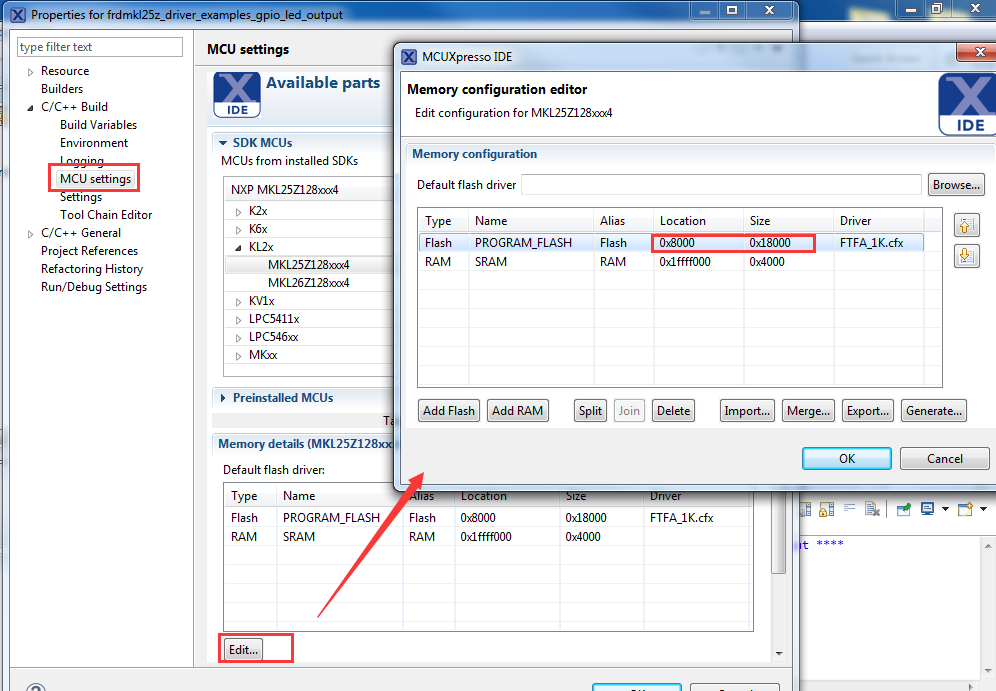Open Project References page
Viewport: 996px width, 691px height.
coord(90,251)
